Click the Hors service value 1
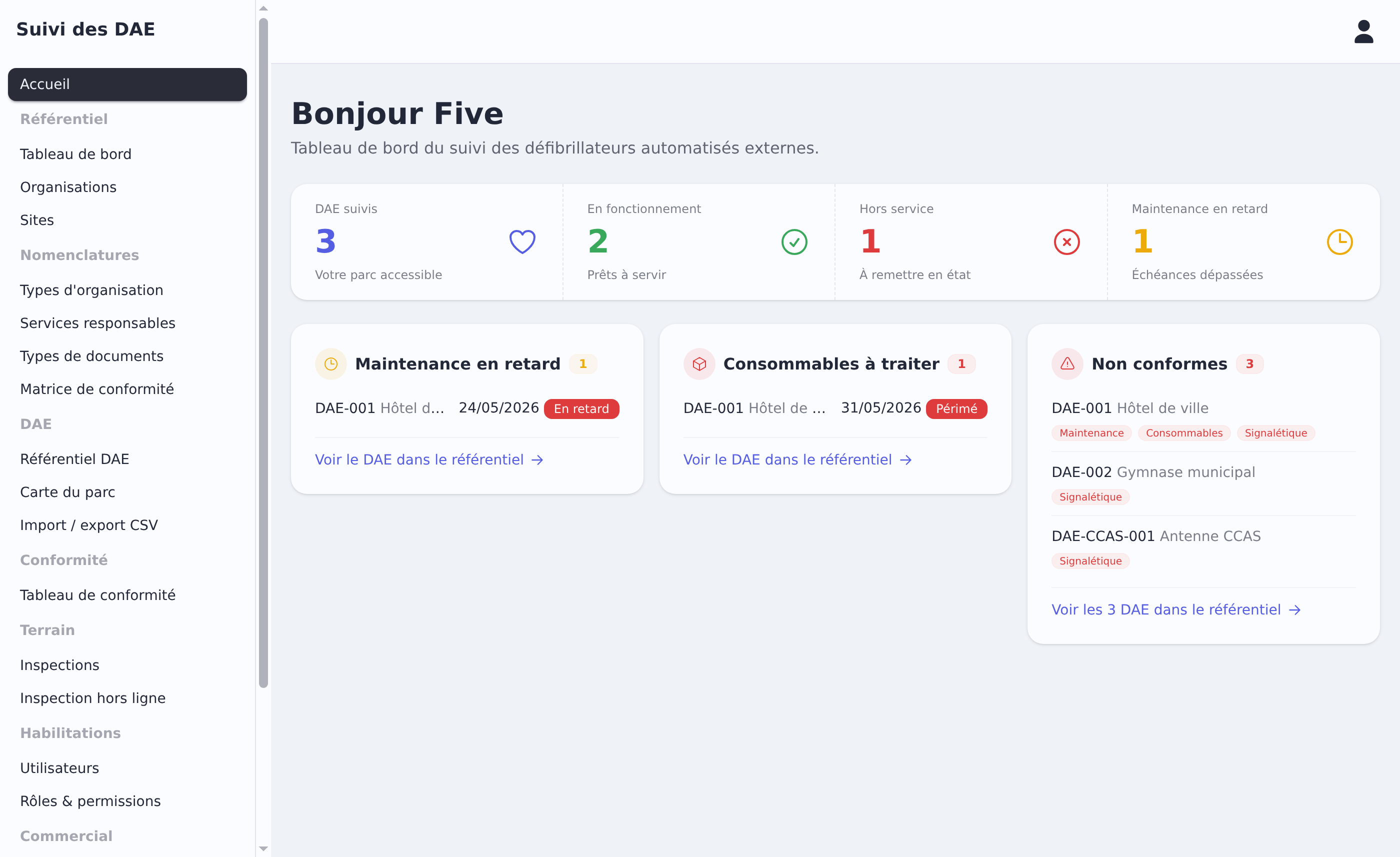Viewport: 1400px width, 857px height. pyautogui.click(x=870, y=241)
